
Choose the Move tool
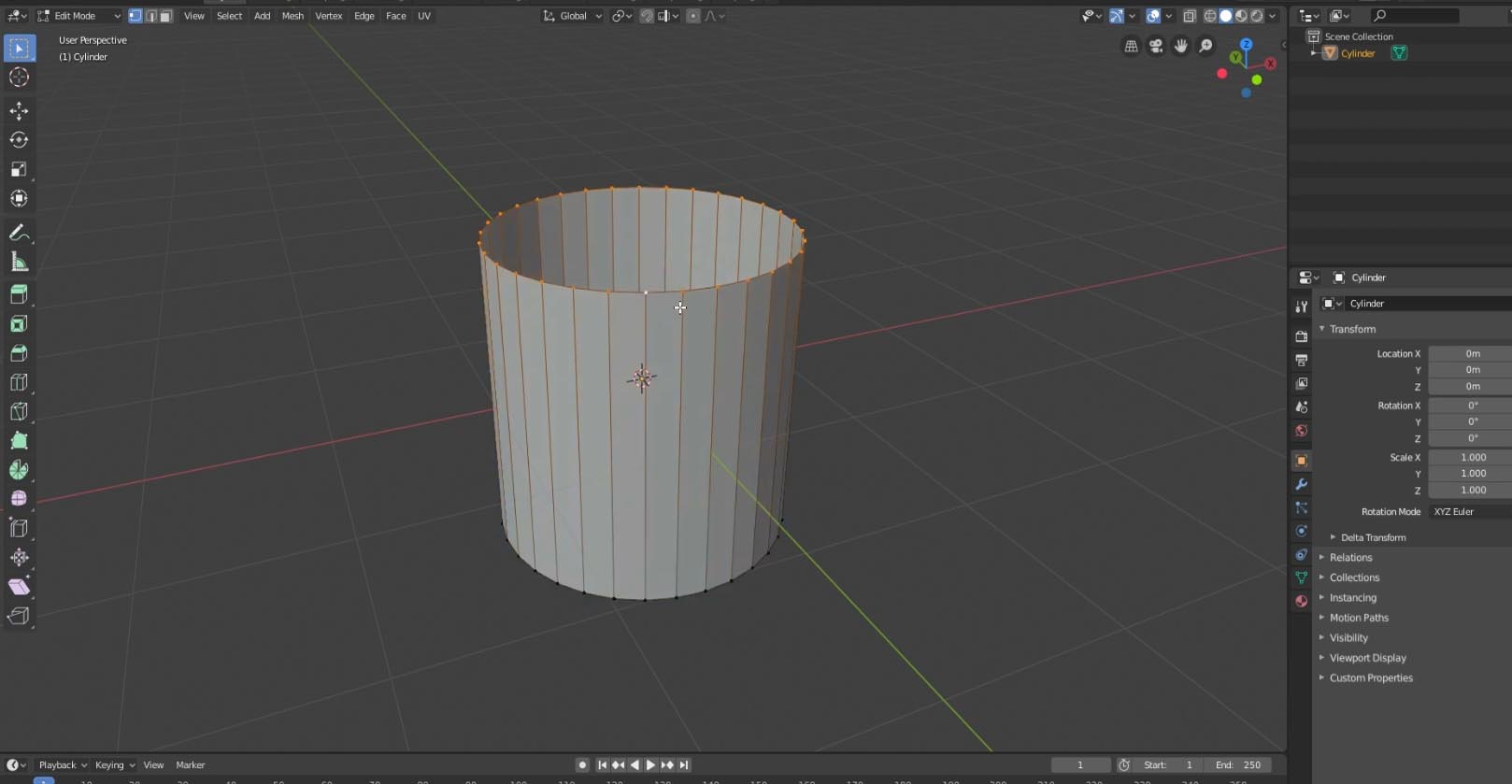19,111
